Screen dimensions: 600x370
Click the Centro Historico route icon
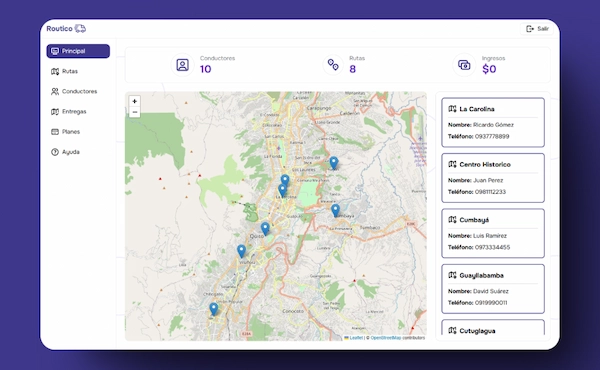coord(452,165)
